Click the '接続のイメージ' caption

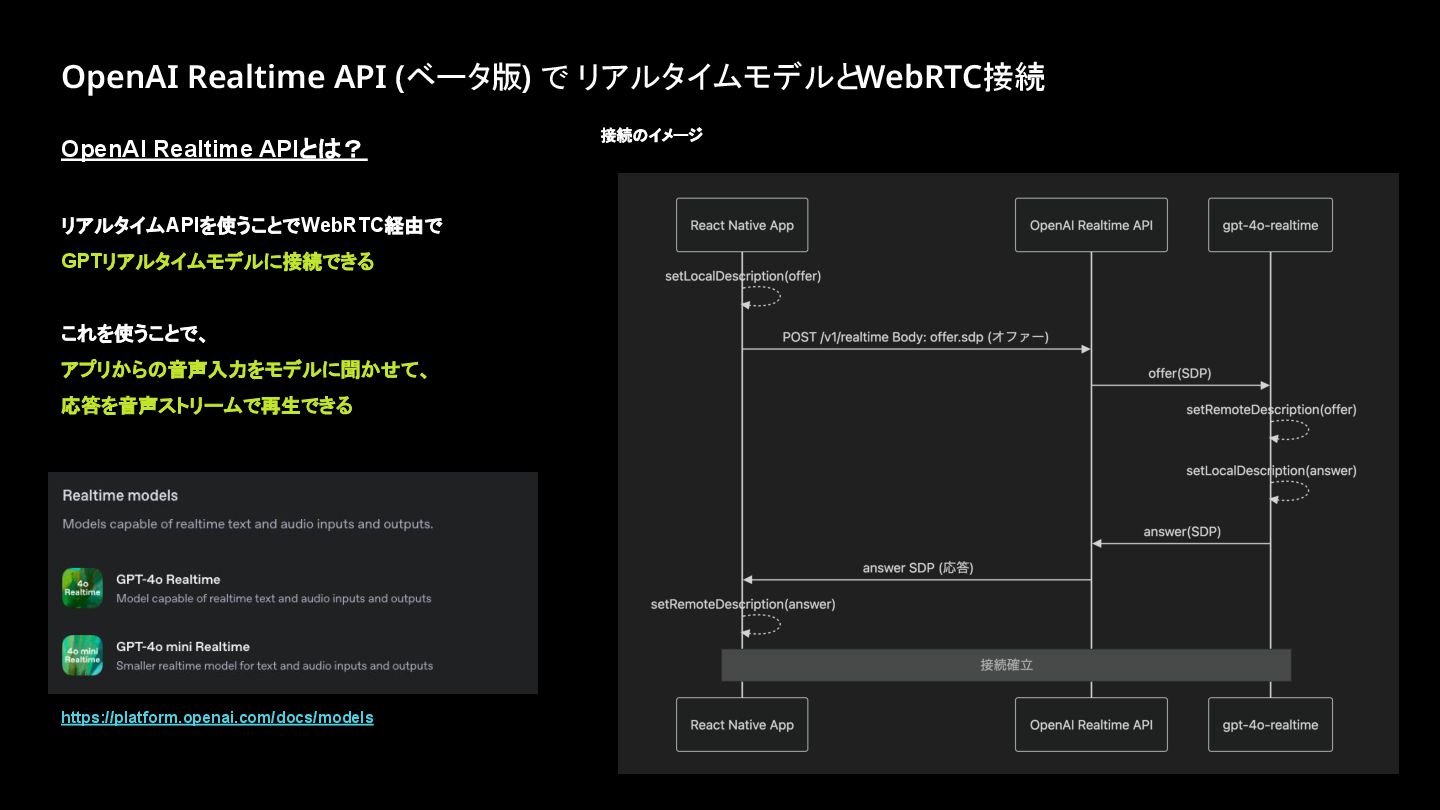(x=652, y=135)
